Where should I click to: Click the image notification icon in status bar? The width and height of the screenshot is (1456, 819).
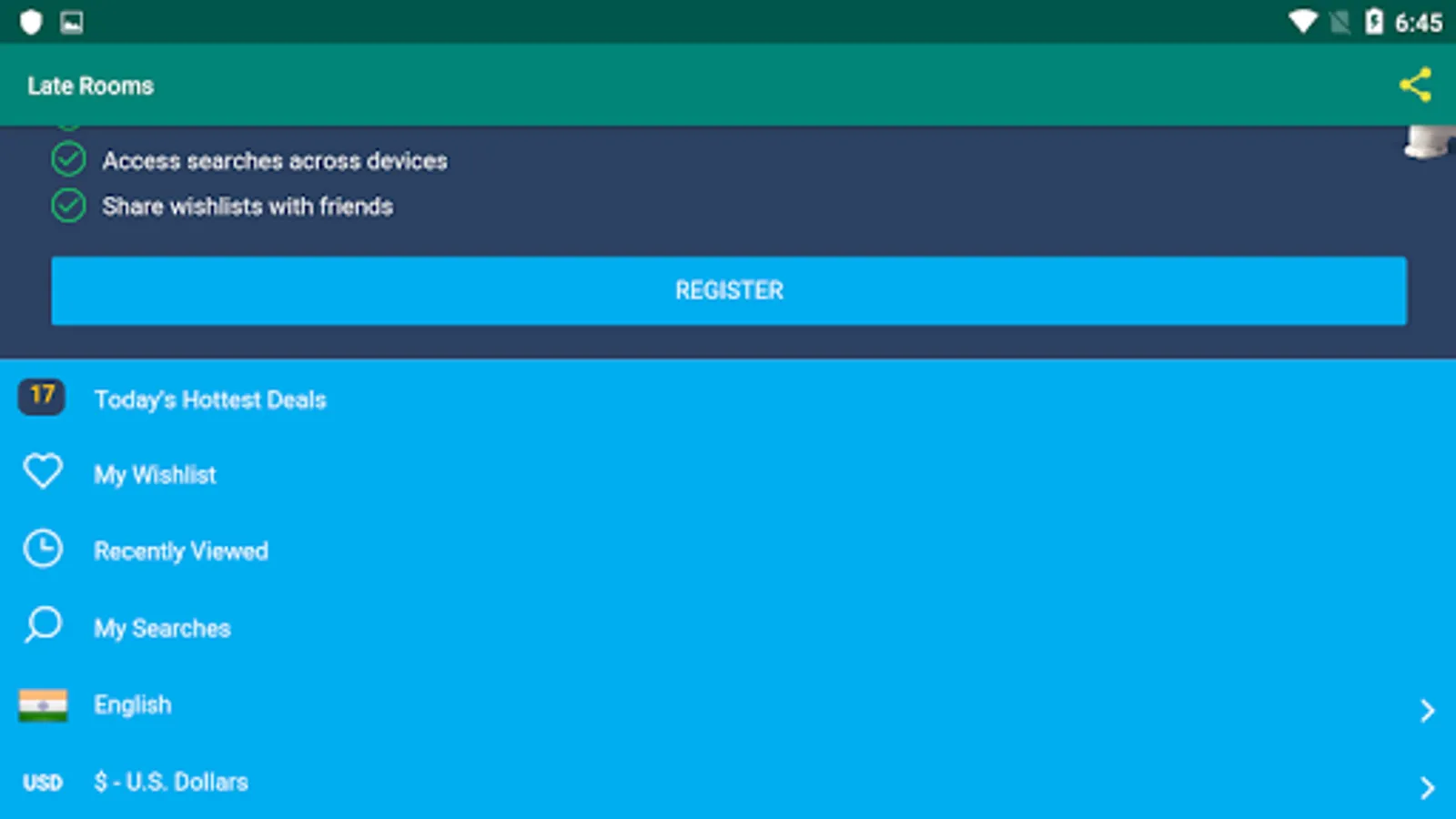pyautogui.click(x=72, y=23)
